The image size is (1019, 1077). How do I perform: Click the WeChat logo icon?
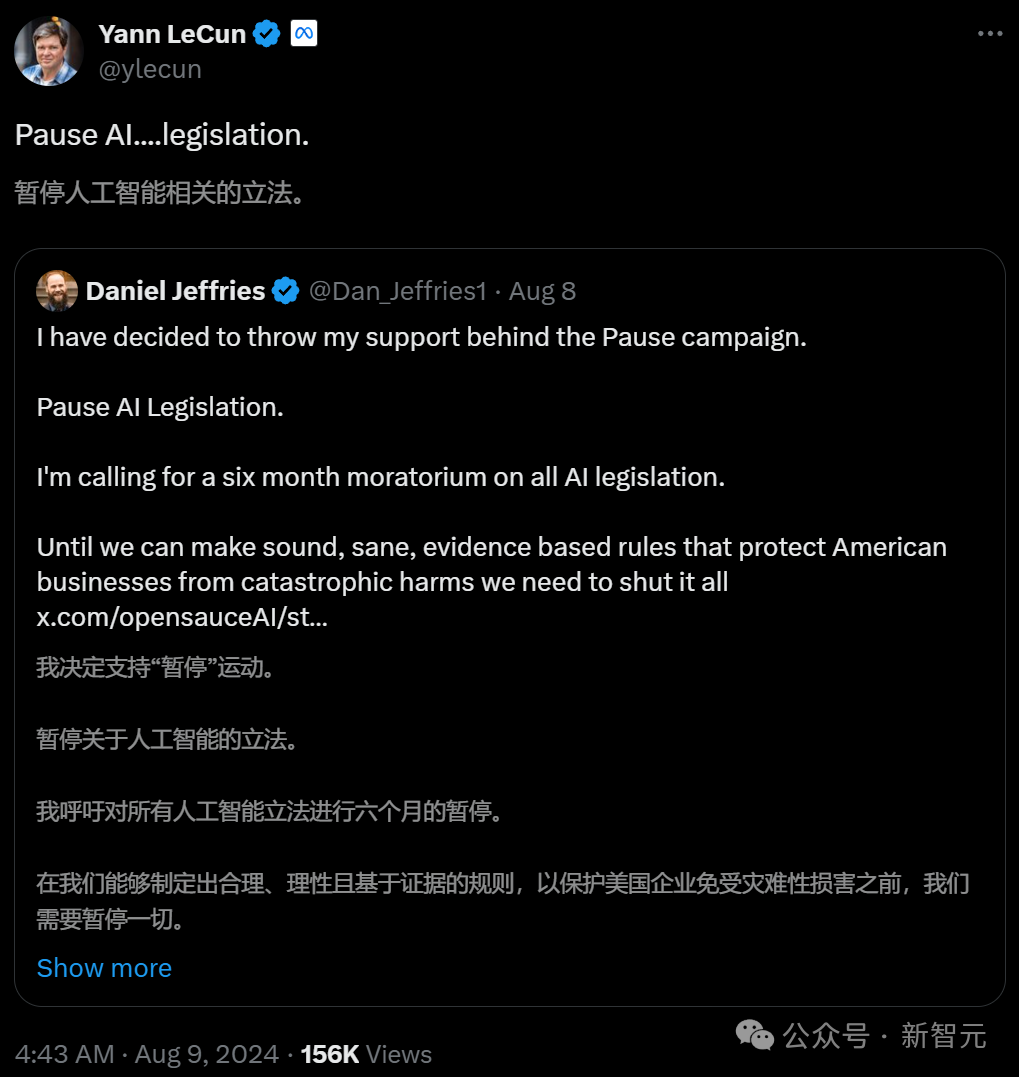[755, 1035]
